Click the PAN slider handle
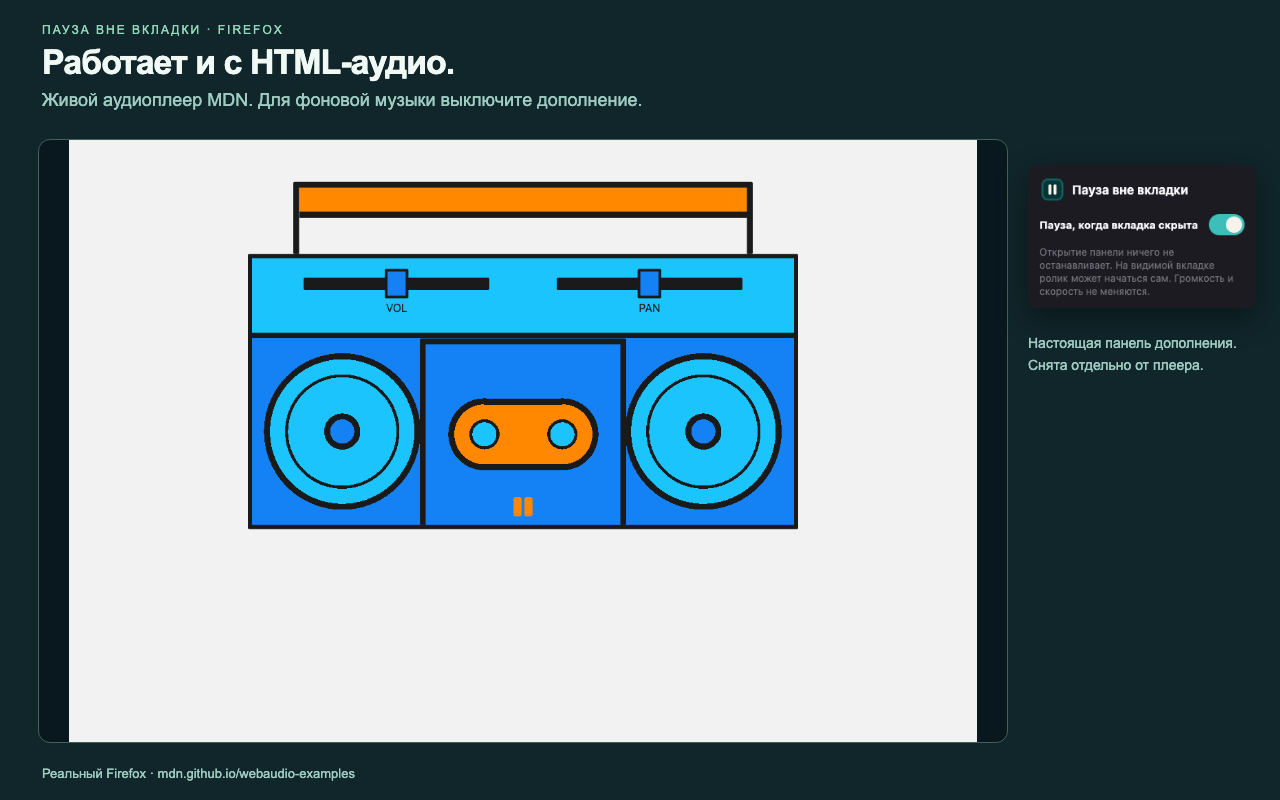 click(649, 283)
